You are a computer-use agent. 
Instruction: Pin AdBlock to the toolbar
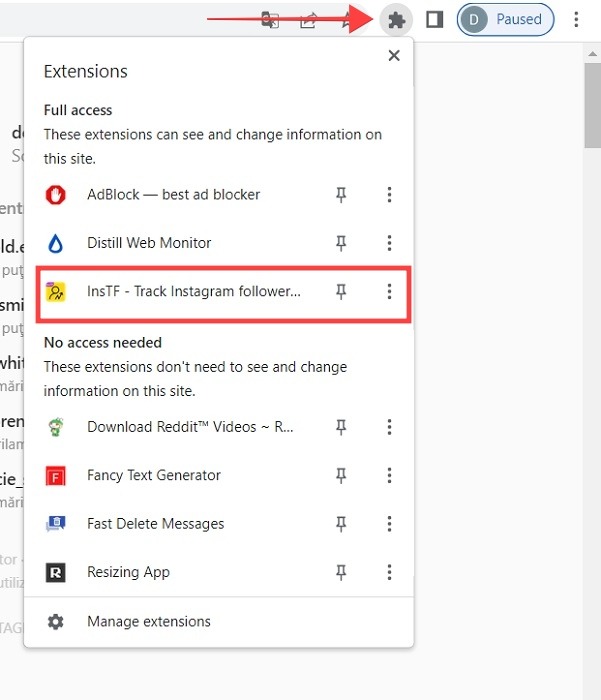[x=341, y=195]
